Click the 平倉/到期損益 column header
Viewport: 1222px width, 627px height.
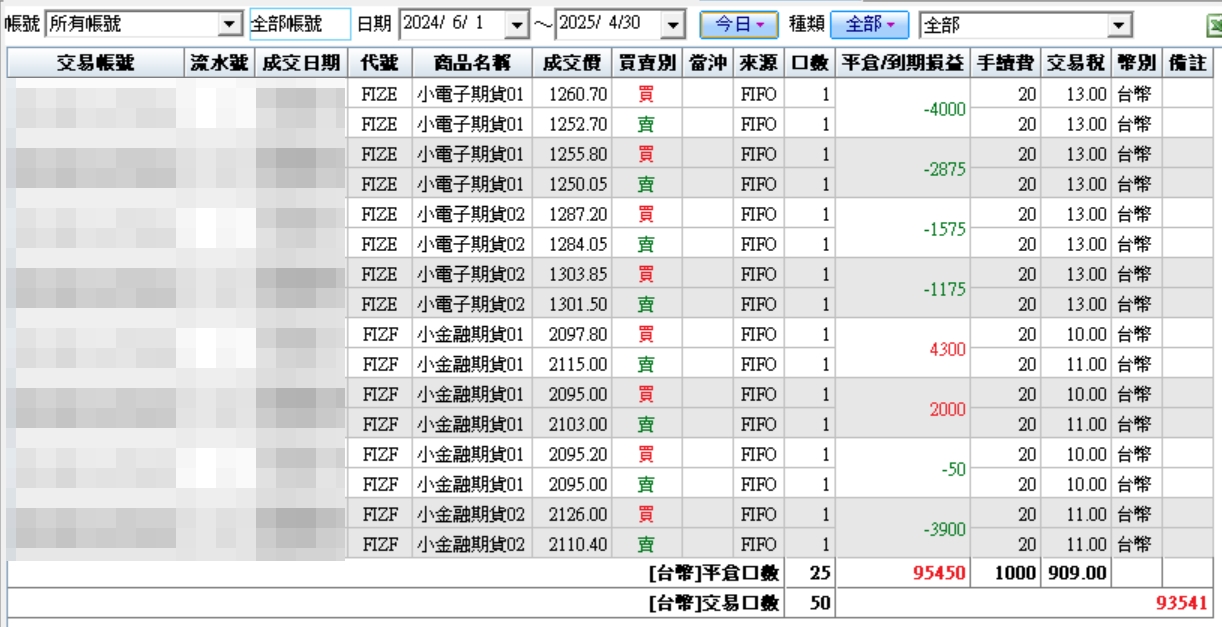click(902, 64)
